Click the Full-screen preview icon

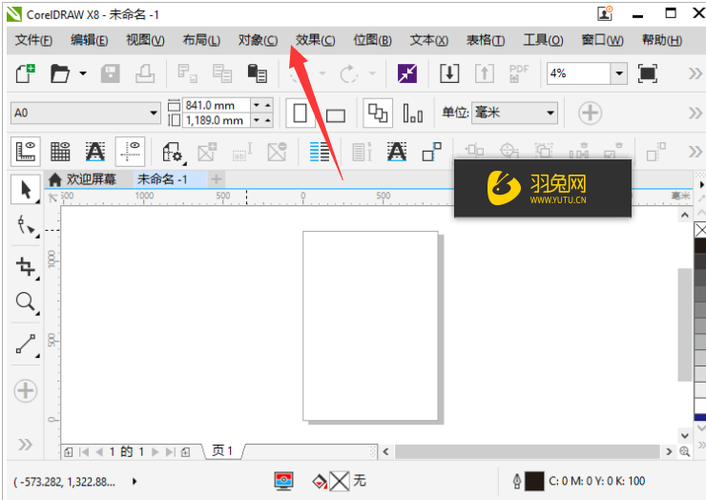tap(647, 73)
